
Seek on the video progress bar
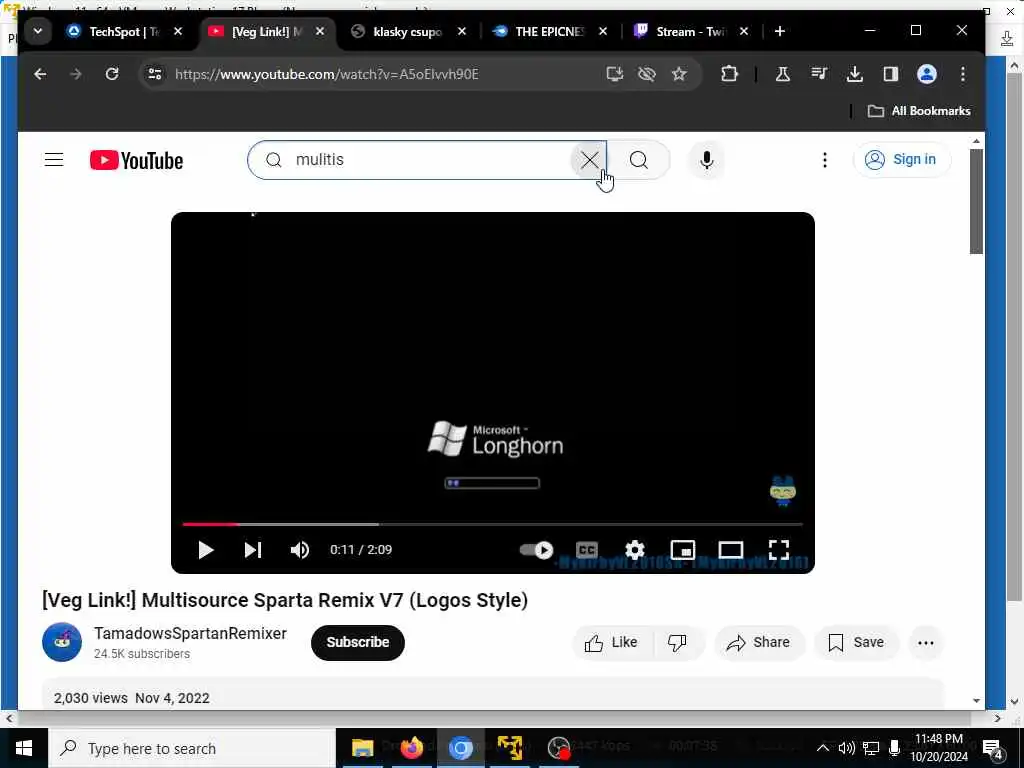pyautogui.click(x=492, y=524)
